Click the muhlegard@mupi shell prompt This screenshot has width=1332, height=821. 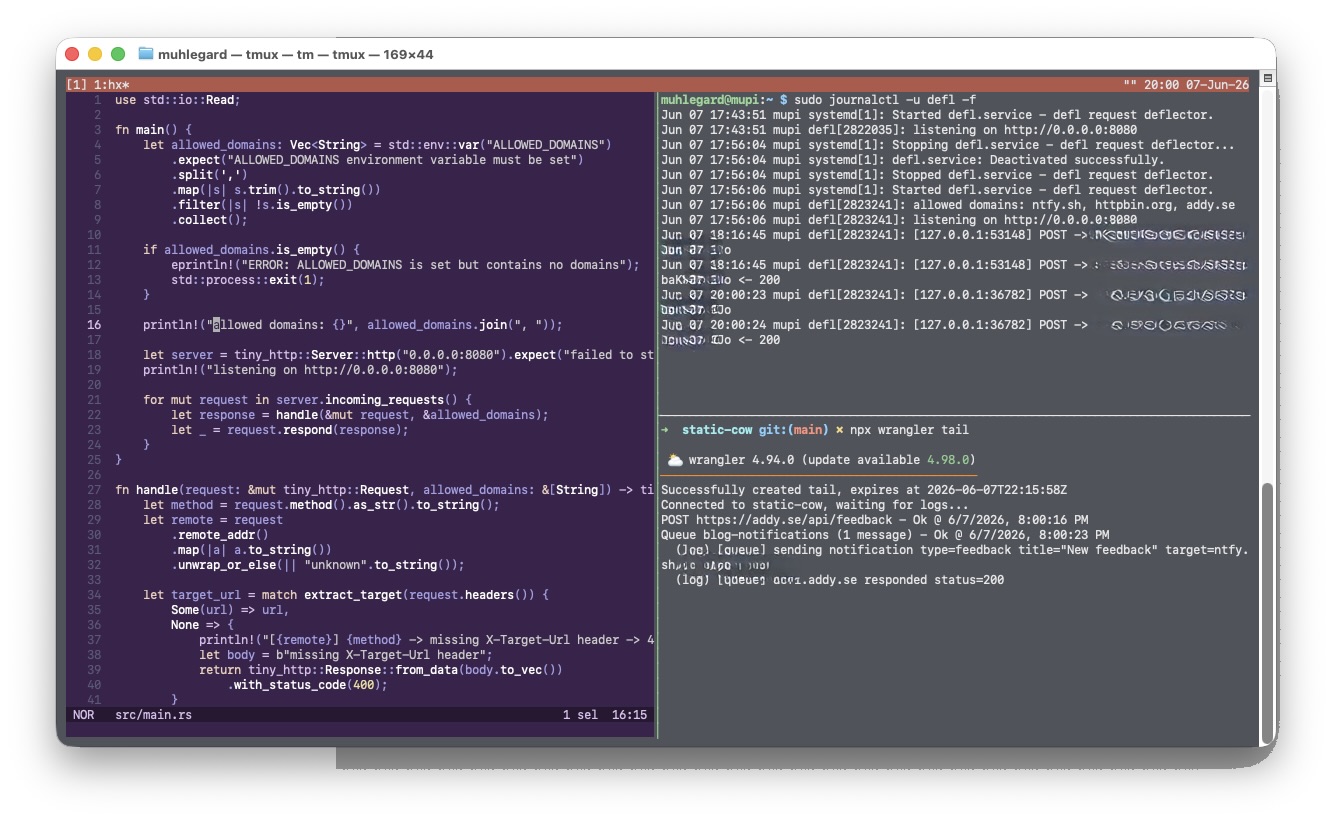724,100
